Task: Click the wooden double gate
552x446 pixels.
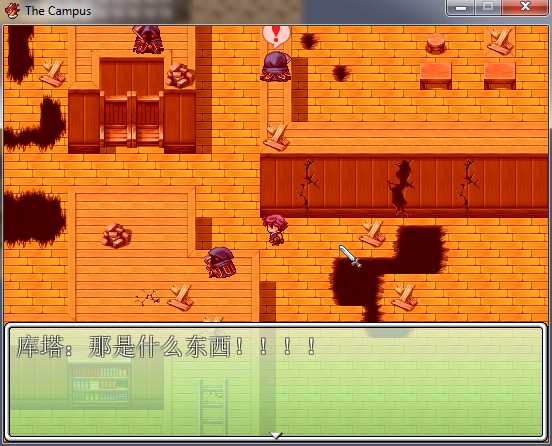Action: 132,119
